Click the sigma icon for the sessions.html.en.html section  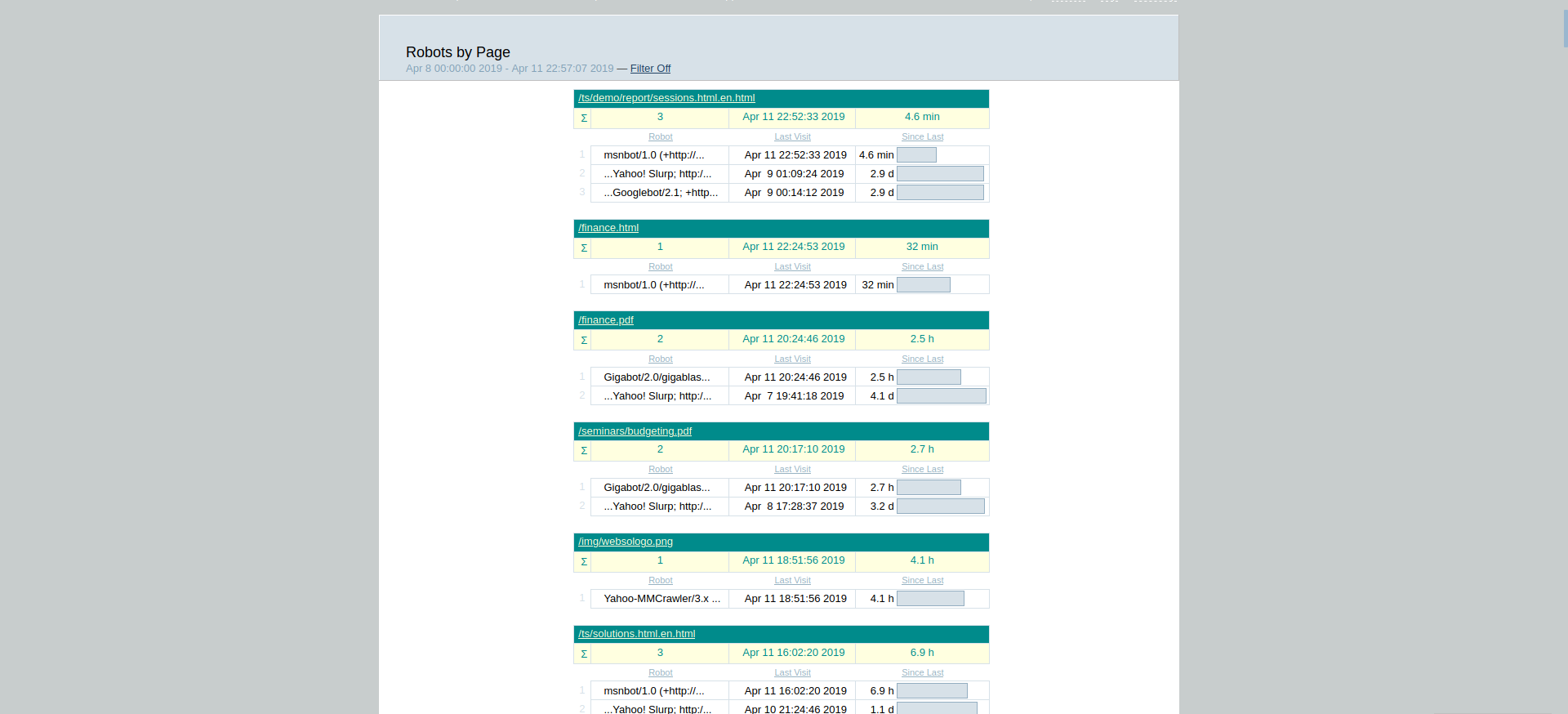pyautogui.click(x=583, y=118)
